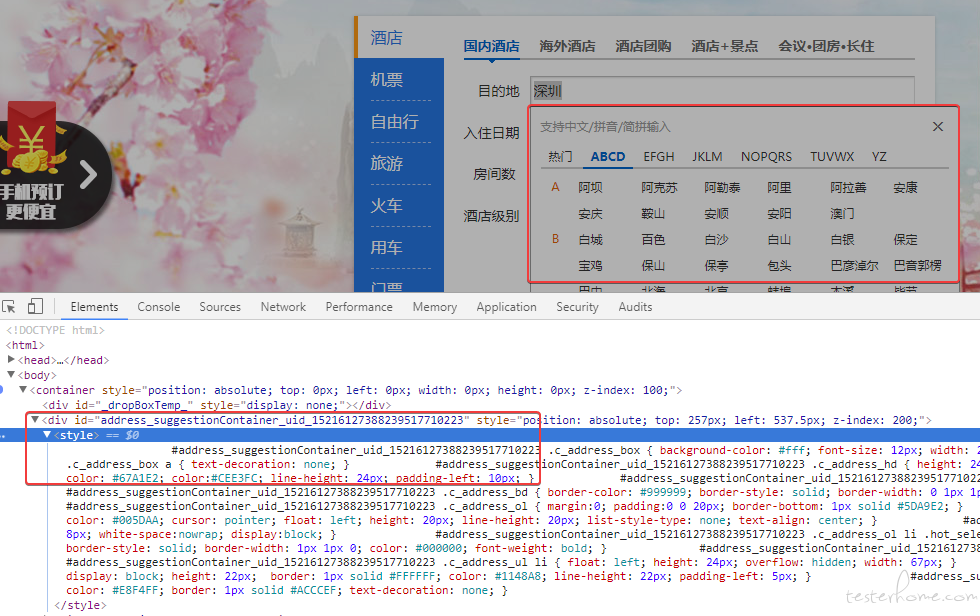Select the NOPQRS city tab
This screenshot has width=980, height=616.
pyautogui.click(x=766, y=156)
